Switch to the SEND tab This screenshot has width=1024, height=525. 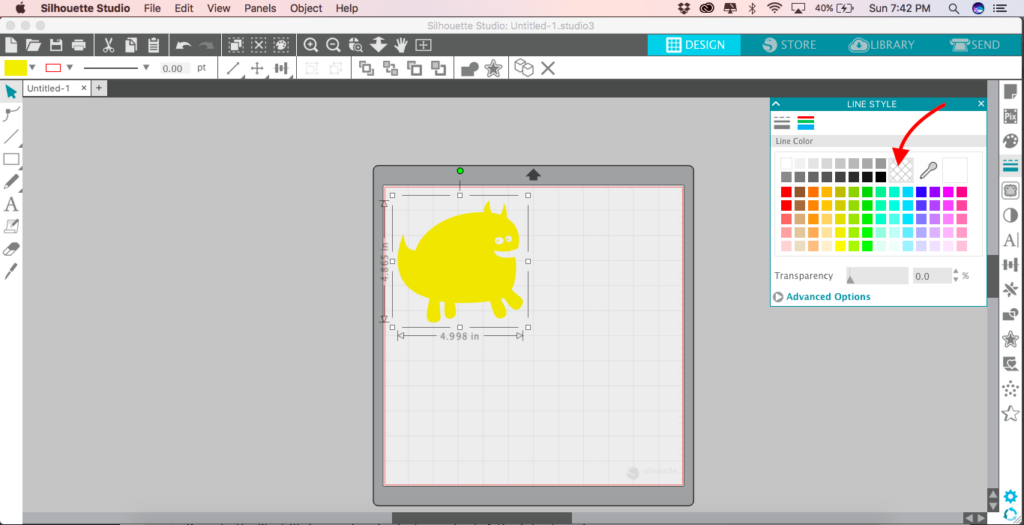pyautogui.click(x=974, y=45)
